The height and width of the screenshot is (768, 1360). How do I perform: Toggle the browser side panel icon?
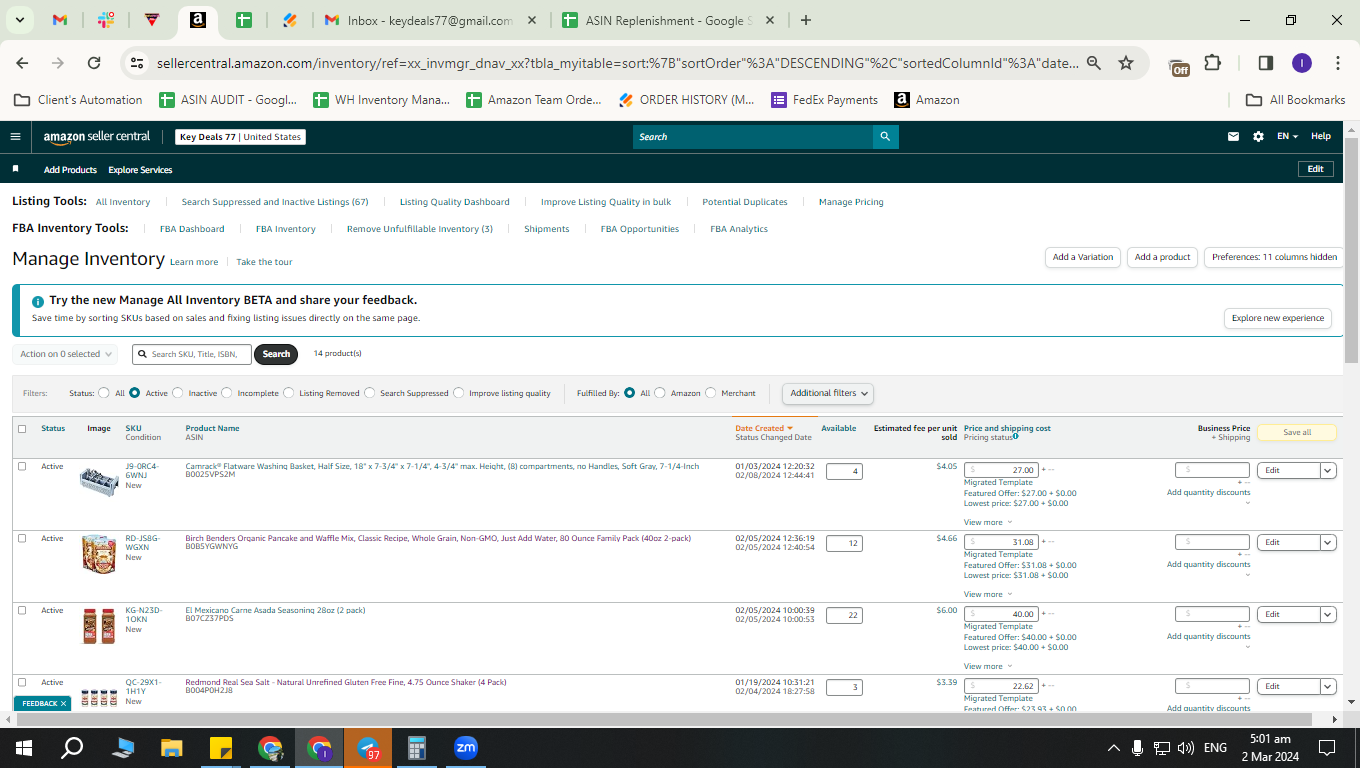[1265, 63]
